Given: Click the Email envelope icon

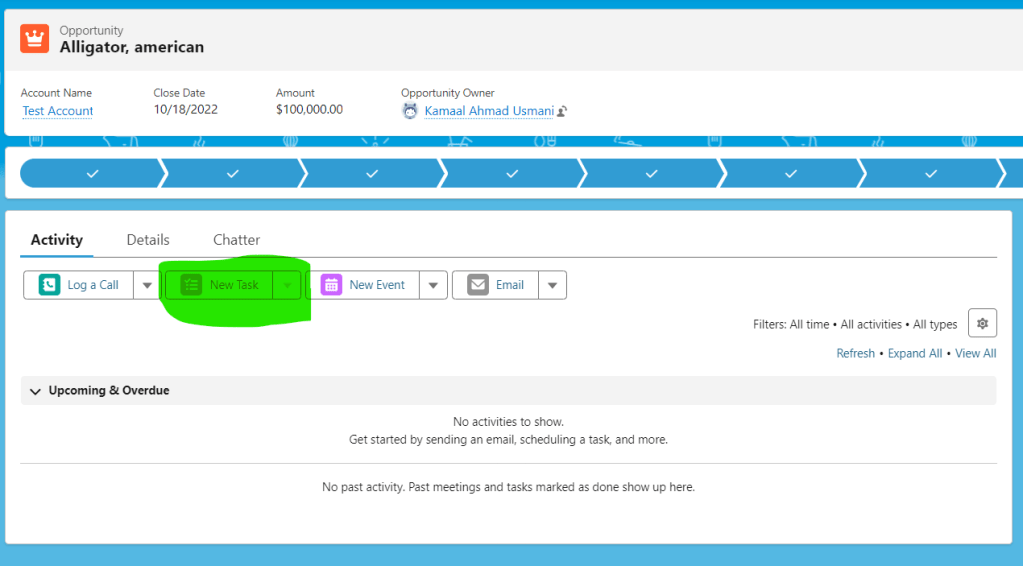Looking at the screenshot, I should click(478, 285).
